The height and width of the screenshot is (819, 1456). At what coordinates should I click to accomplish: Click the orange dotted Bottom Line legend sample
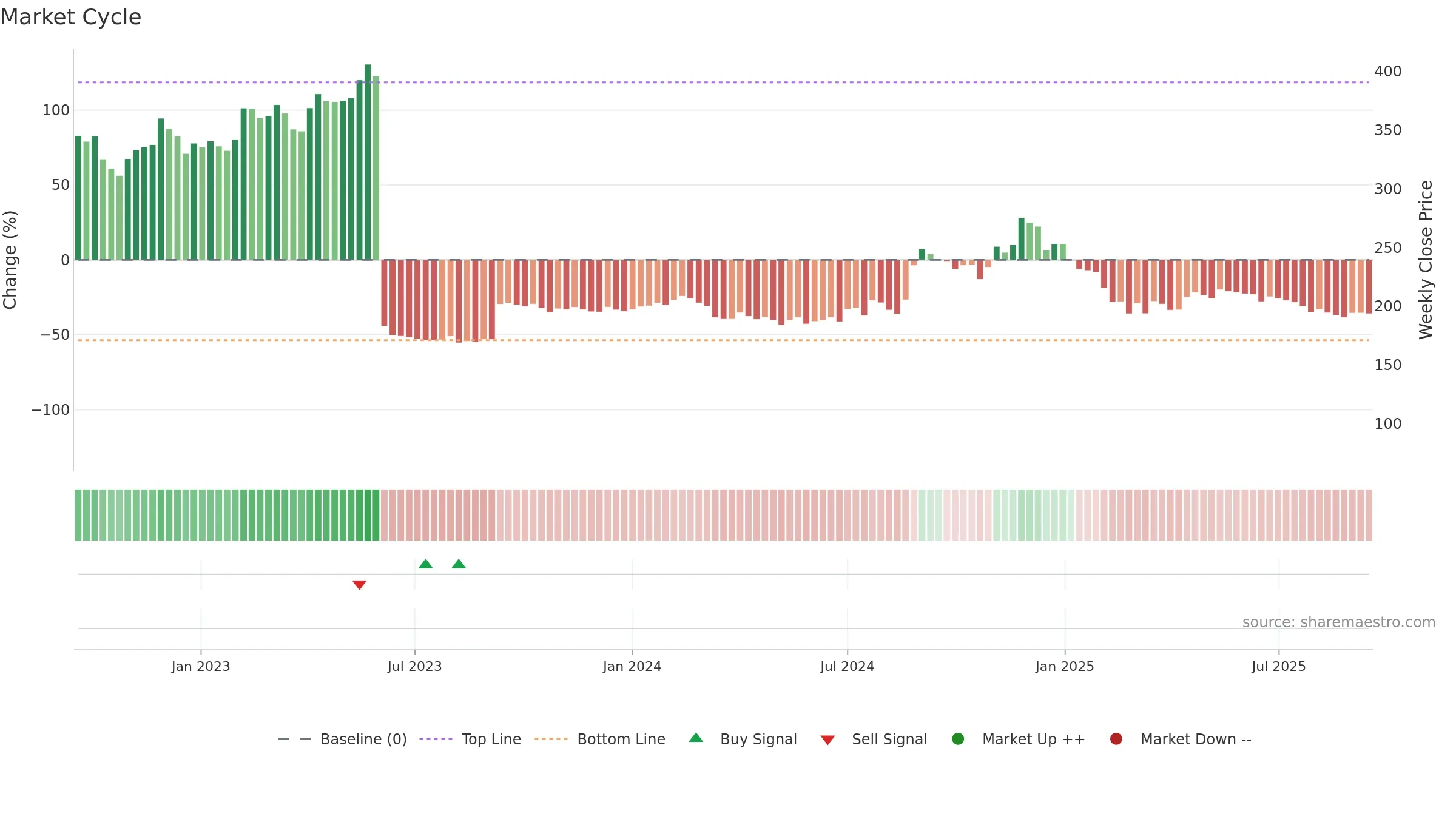coord(551,739)
